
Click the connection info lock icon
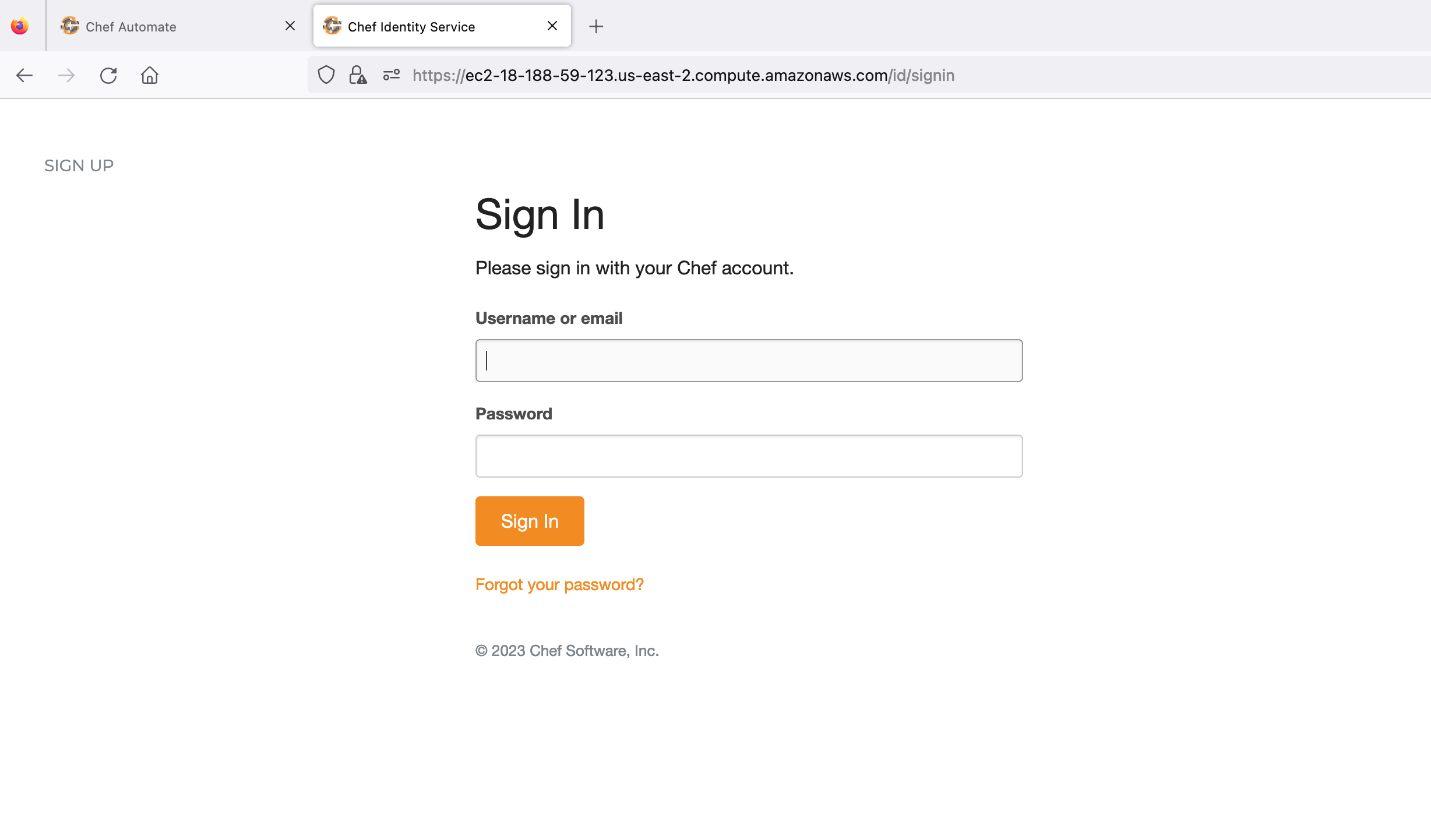tap(357, 75)
